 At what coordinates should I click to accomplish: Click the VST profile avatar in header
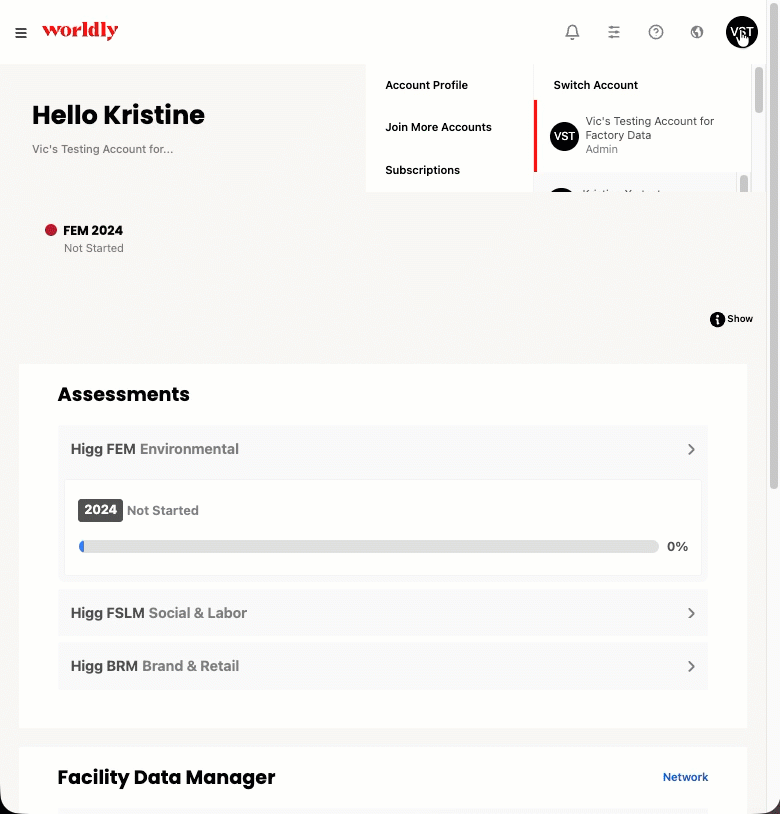coord(742,32)
